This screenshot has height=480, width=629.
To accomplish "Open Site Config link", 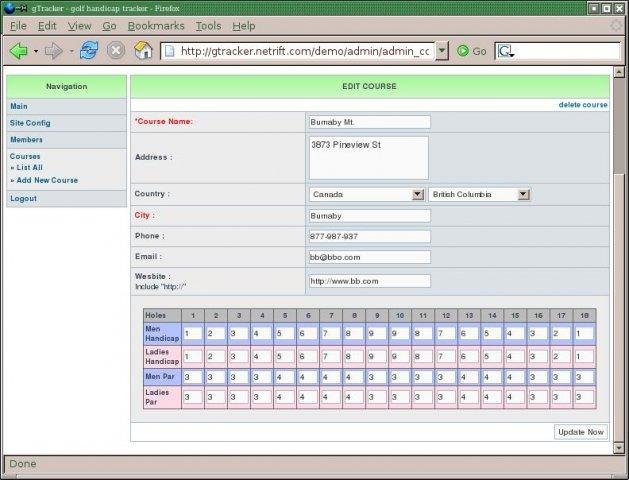I will [x=30, y=123].
